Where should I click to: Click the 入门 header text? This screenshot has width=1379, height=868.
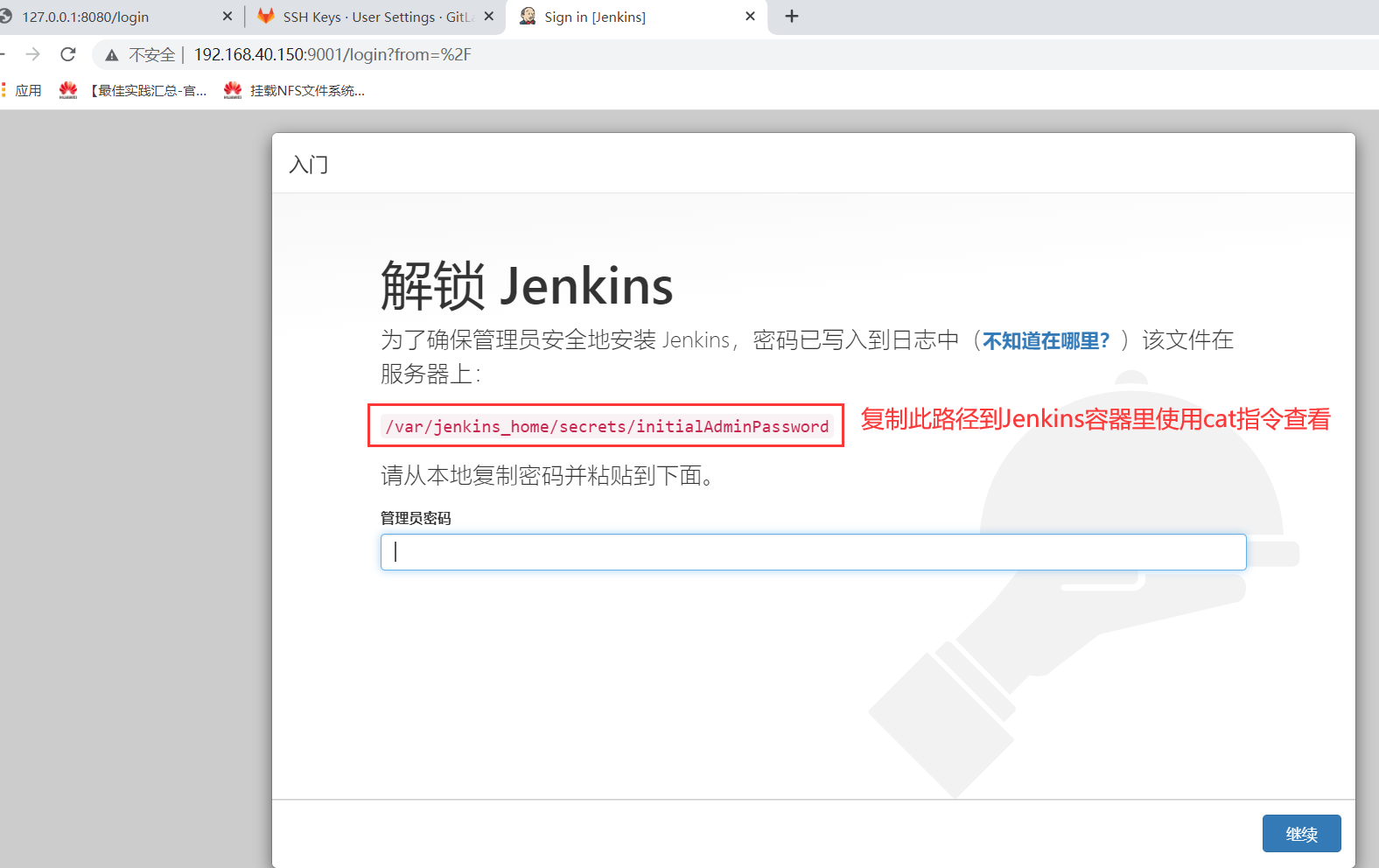(309, 164)
